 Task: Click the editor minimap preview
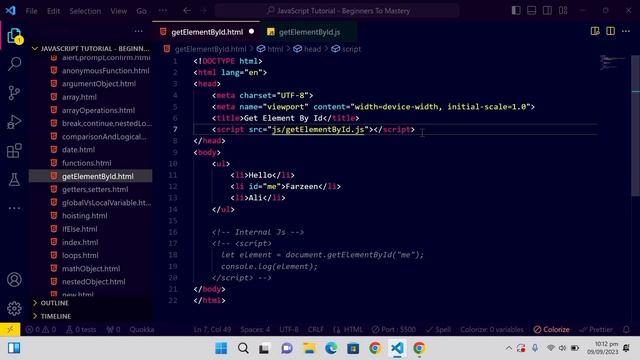[x=612, y=63]
